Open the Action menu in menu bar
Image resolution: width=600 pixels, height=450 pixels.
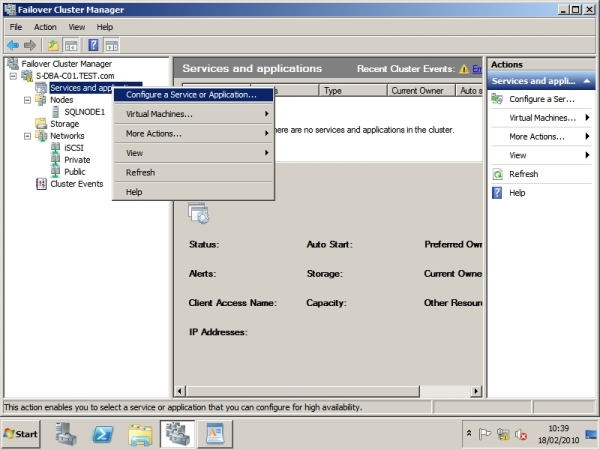(x=45, y=26)
